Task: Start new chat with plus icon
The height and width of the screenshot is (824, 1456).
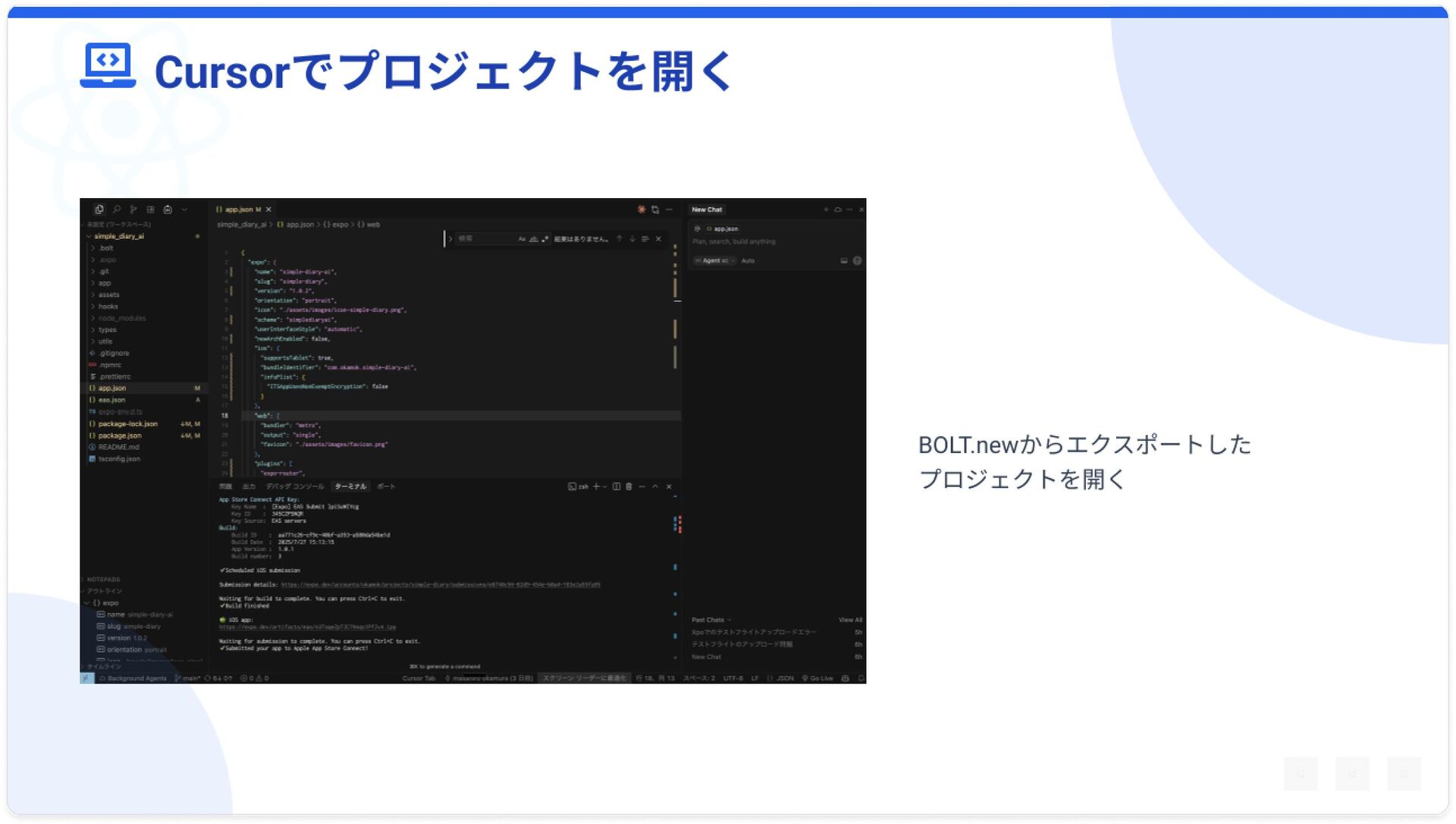Action: coord(826,209)
